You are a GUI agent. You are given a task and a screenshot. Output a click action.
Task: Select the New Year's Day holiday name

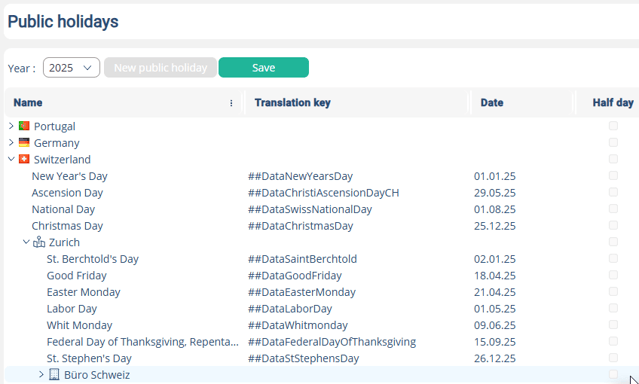click(x=70, y=176)
